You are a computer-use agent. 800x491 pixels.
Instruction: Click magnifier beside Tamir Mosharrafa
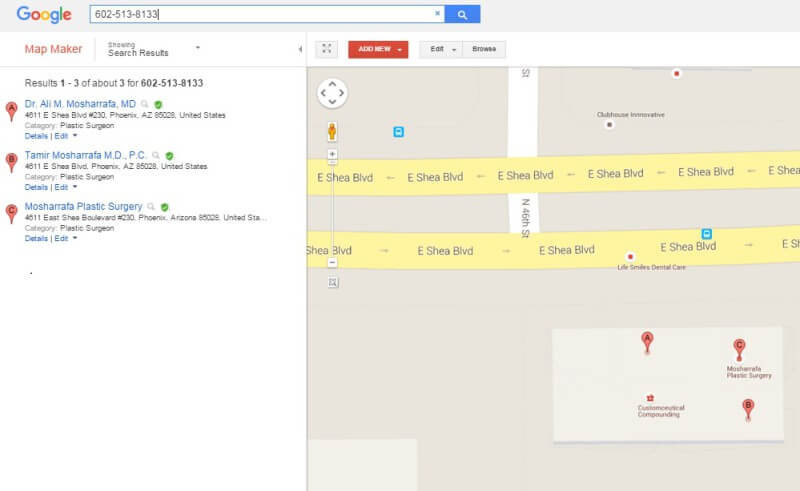tap(156, 155)
